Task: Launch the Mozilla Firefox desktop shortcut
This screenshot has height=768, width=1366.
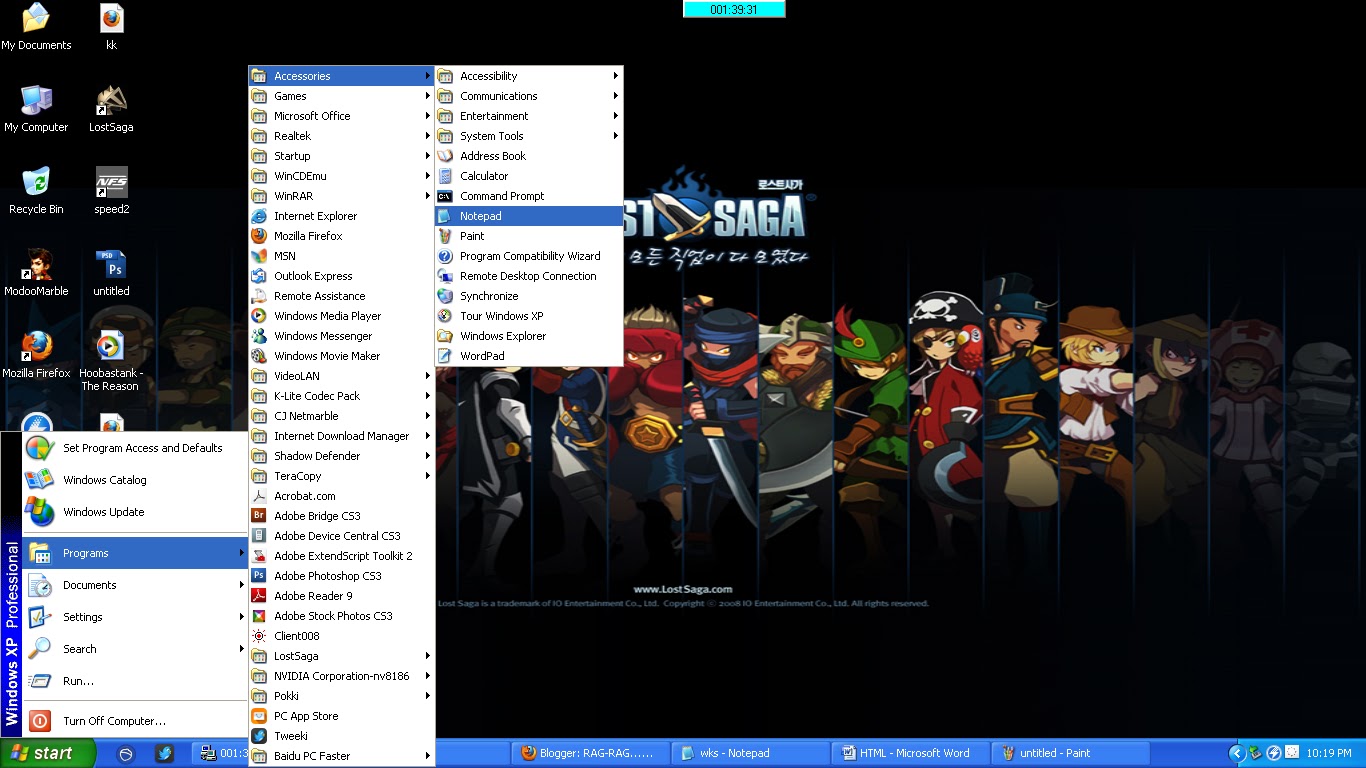Action: pyautogui.click(x=36, y=355)
